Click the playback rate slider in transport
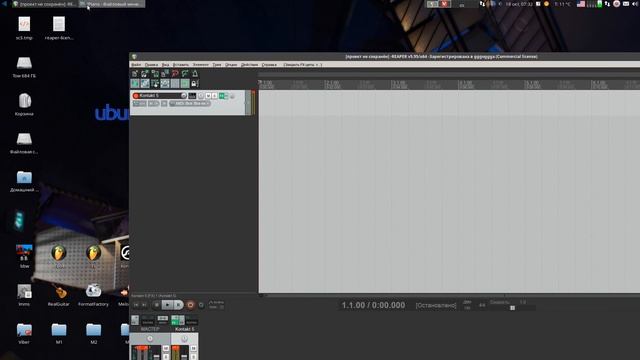Screen dimensions: 640x360 513,308
